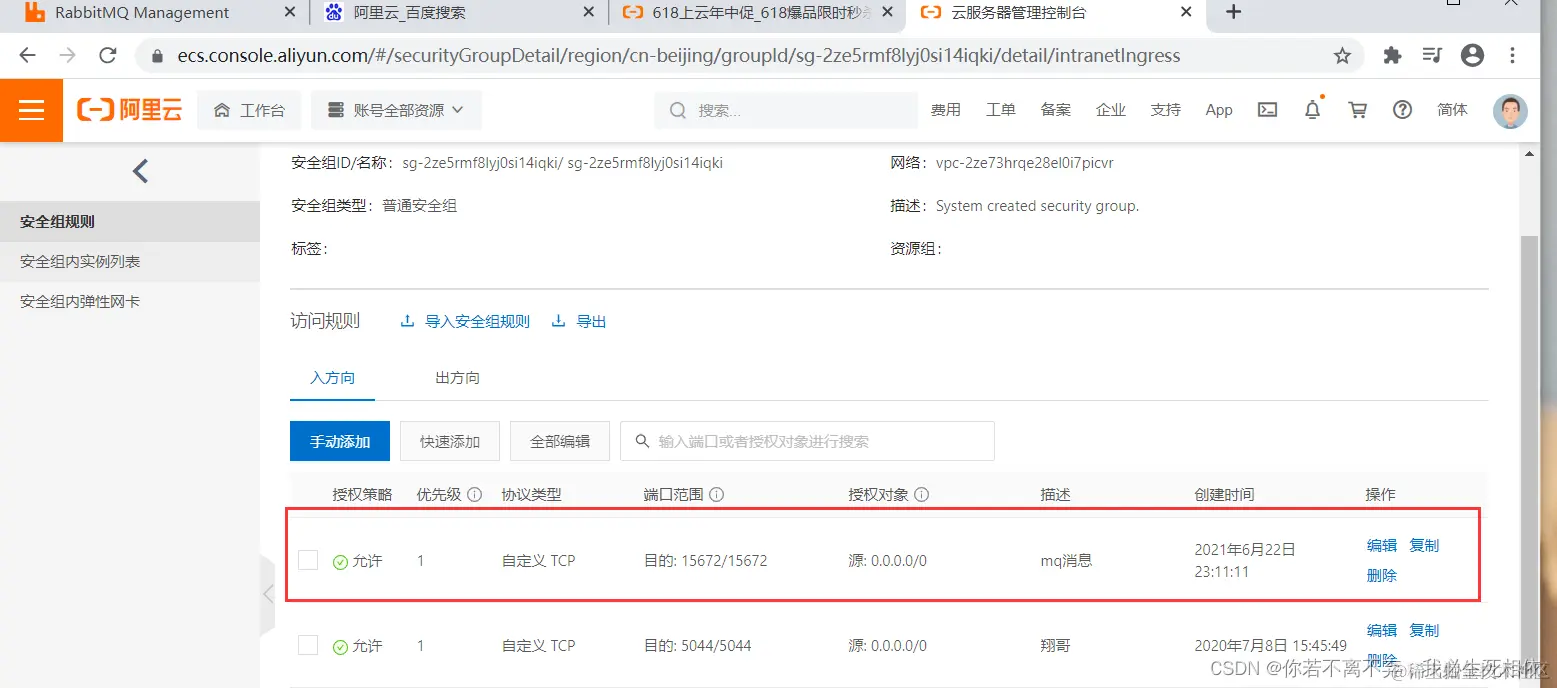This screenshot has height=688, width=1557.
Task: View notifications via the bell icon
Action: pyautogui.click(x=1312, y=110)
